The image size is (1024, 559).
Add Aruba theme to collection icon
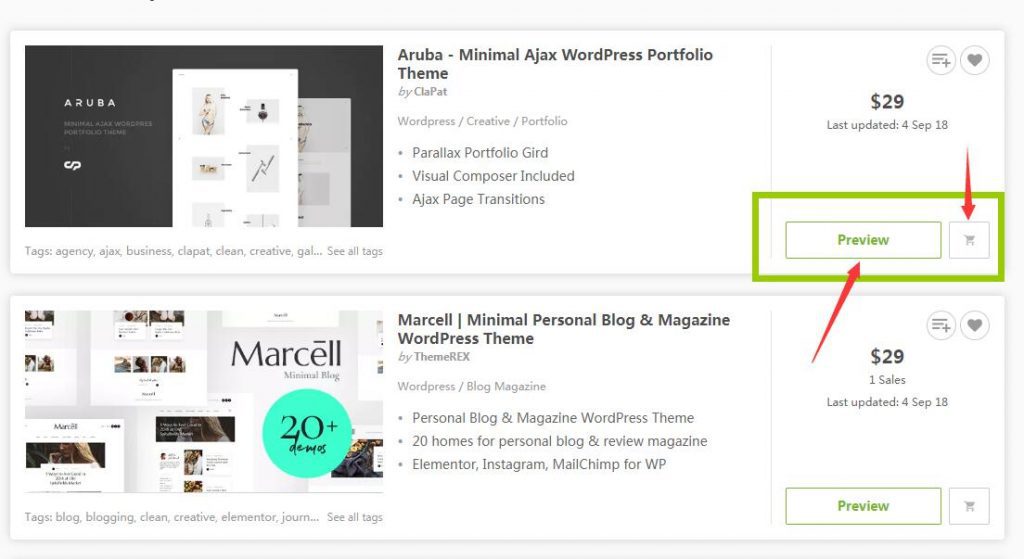(941, 60)
